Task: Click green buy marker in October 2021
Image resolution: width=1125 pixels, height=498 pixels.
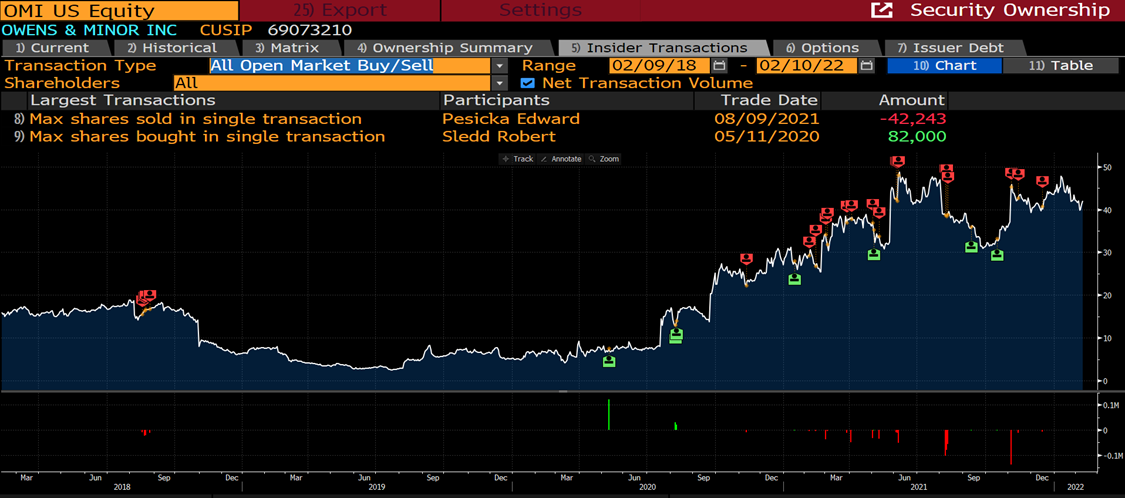Action: (x=997, y=255)
